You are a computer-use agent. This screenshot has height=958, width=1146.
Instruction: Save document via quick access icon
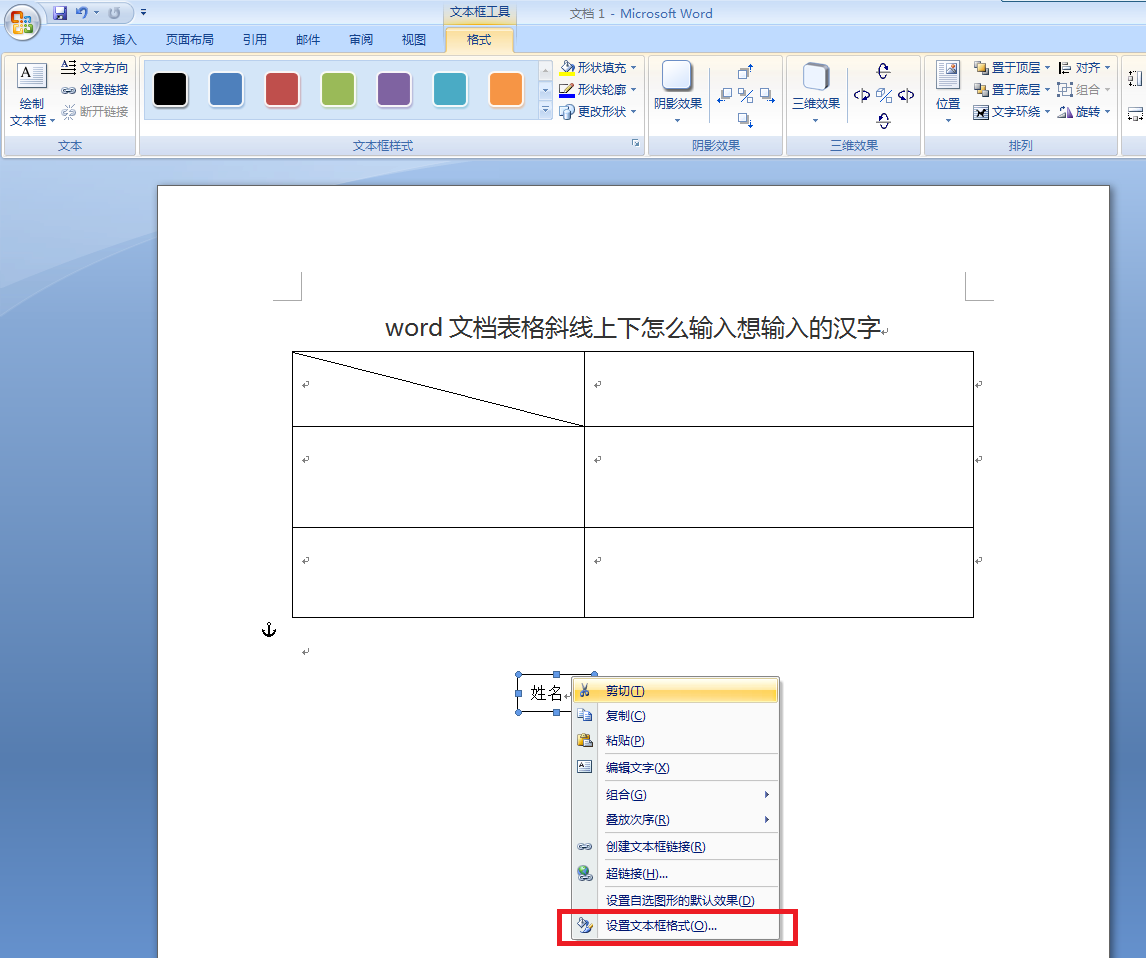pyautogui.click(x=60, y=12)
